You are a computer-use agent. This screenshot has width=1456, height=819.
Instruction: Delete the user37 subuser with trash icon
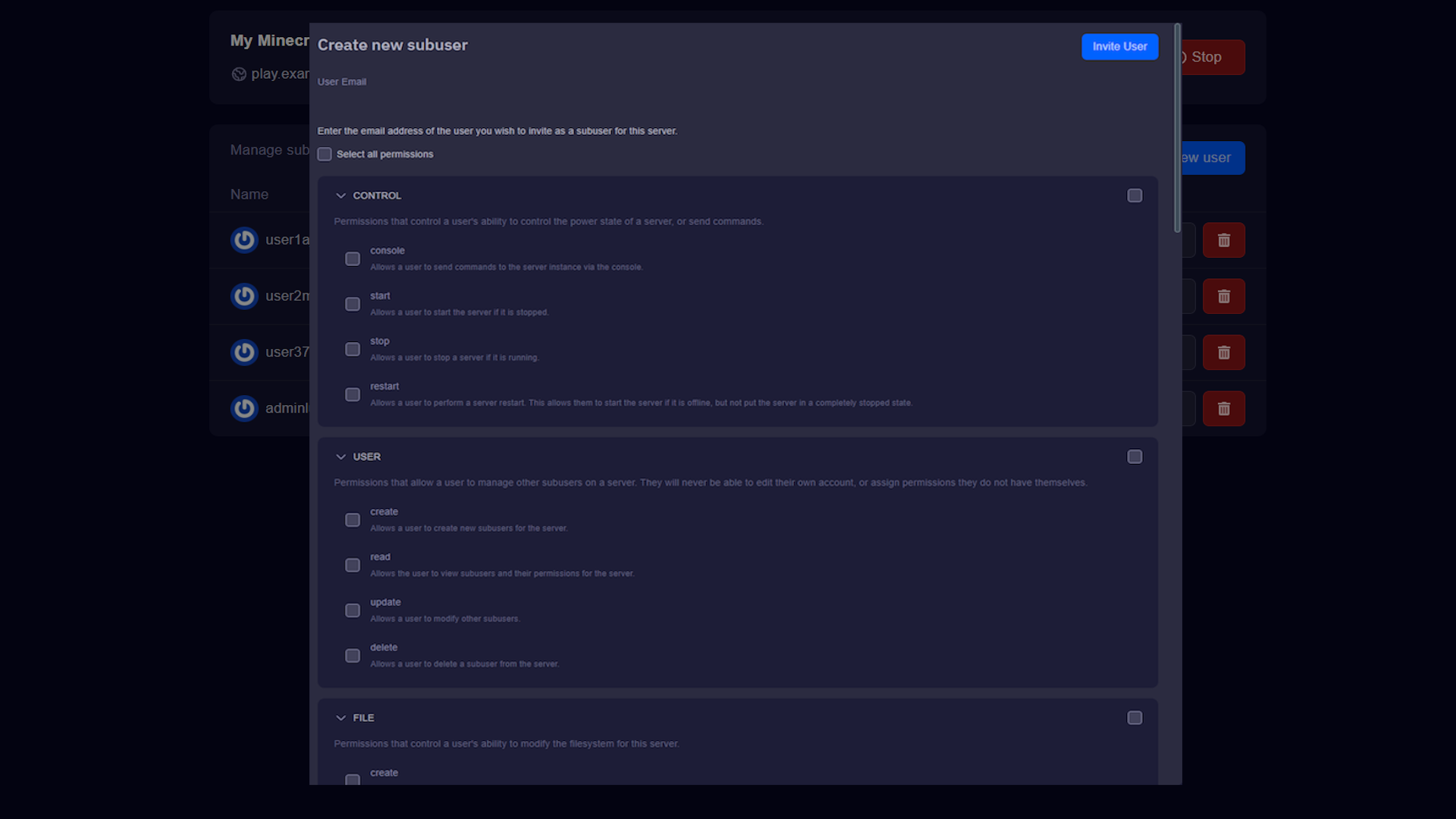coord(1223,353)
